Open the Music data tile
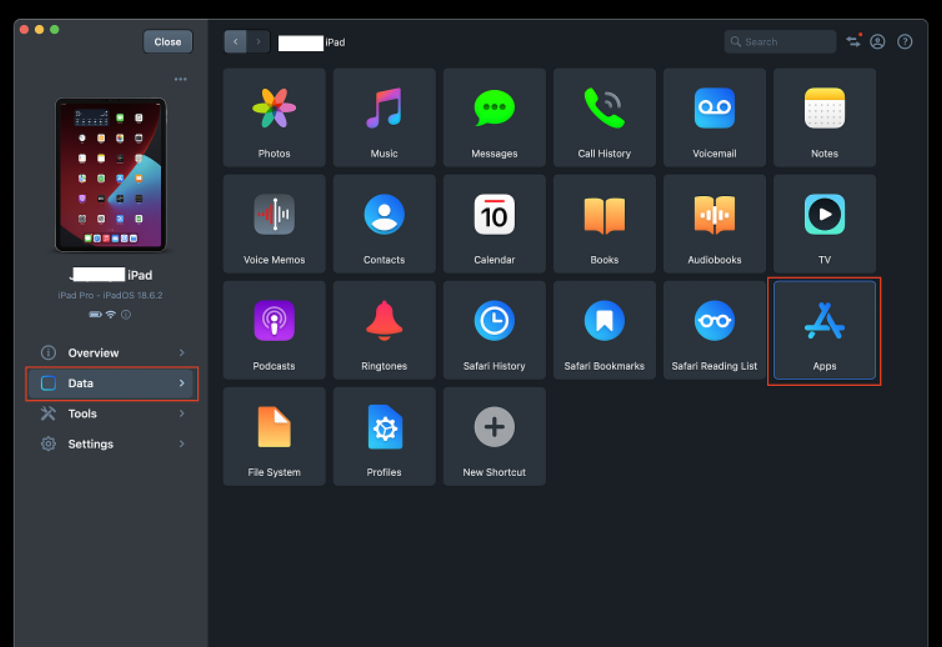 click(384, 117)
